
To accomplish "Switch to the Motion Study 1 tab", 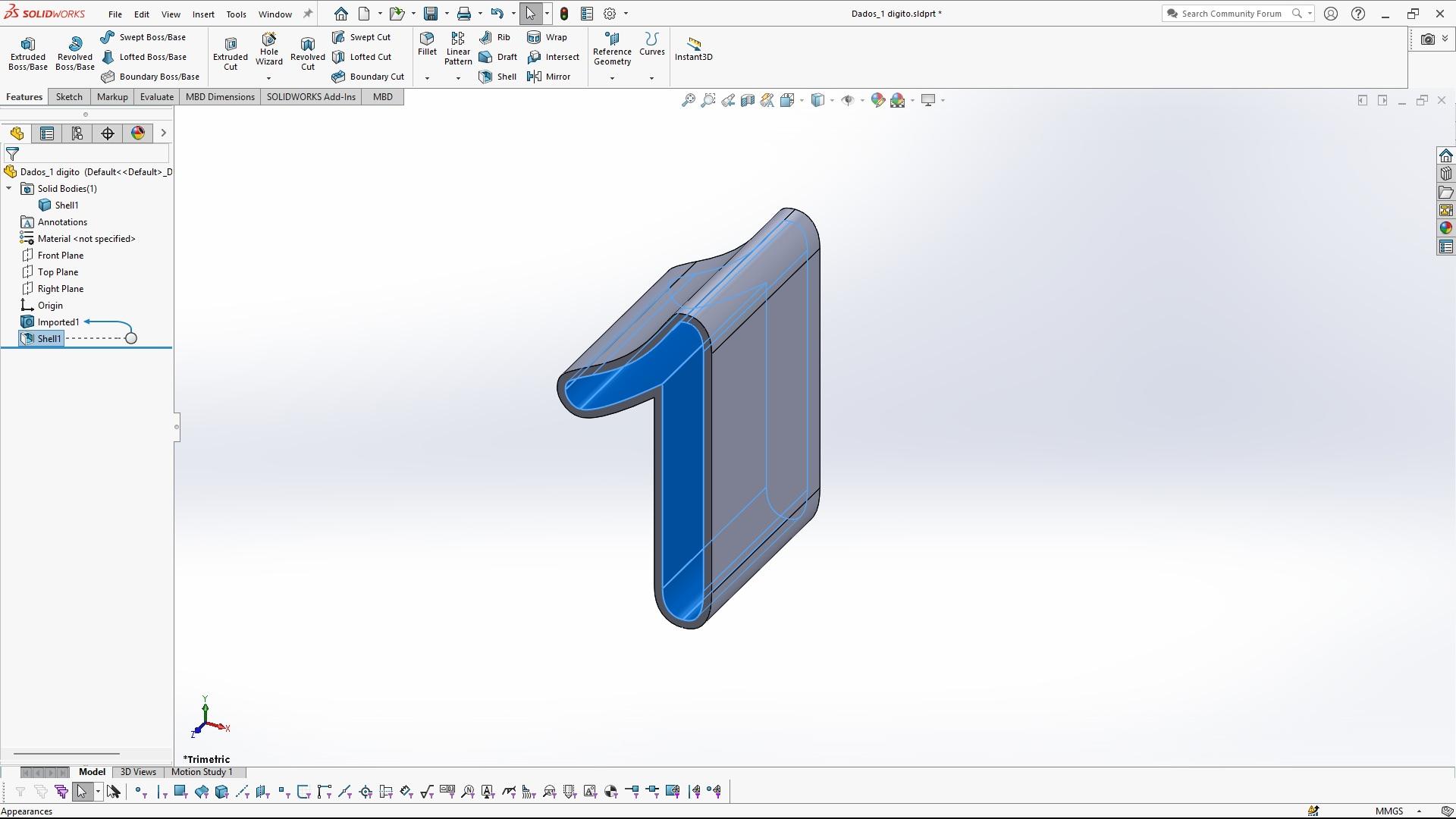I will click(x=202, y=772).
